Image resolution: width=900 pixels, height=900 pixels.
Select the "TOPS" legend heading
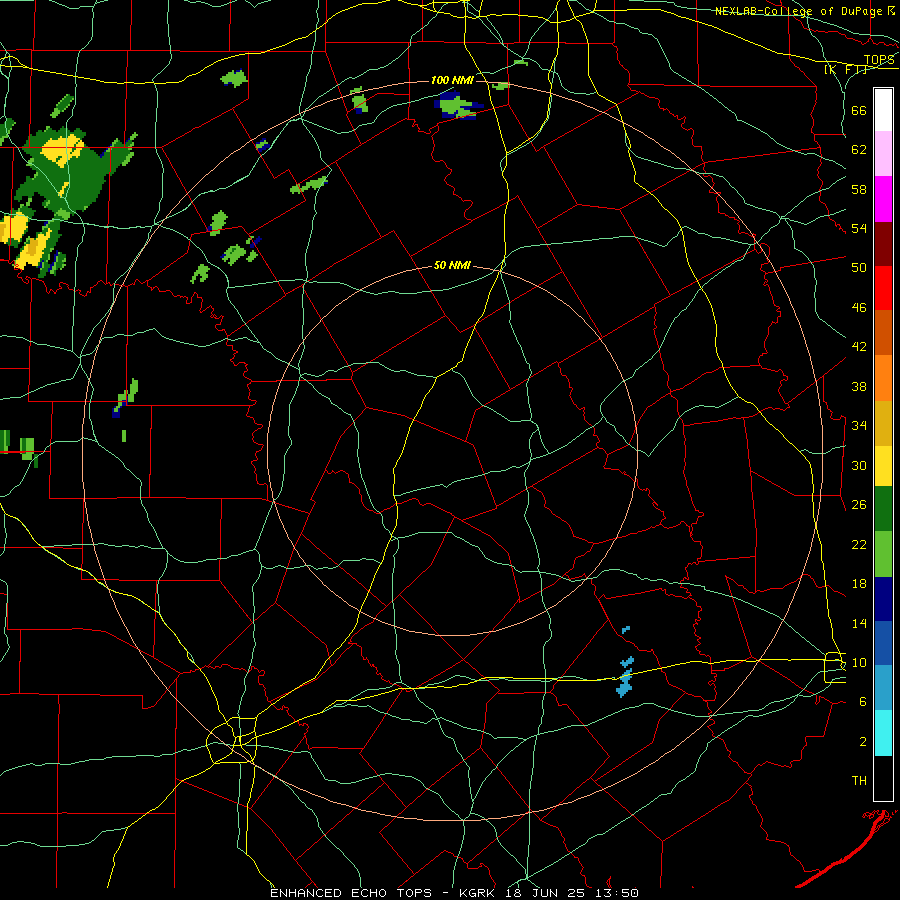point(879,60)
